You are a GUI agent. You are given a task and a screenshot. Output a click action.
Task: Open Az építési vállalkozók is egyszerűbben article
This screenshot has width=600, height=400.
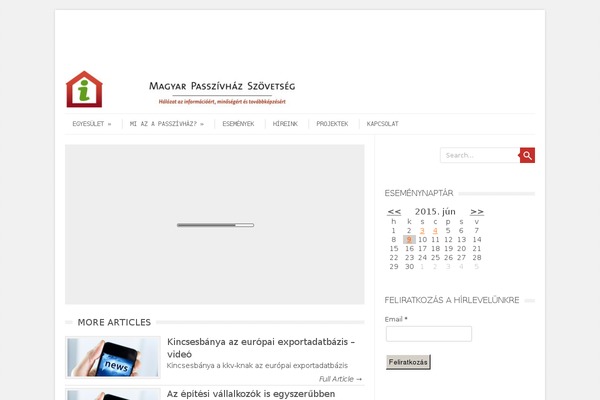tap(251, 394)
